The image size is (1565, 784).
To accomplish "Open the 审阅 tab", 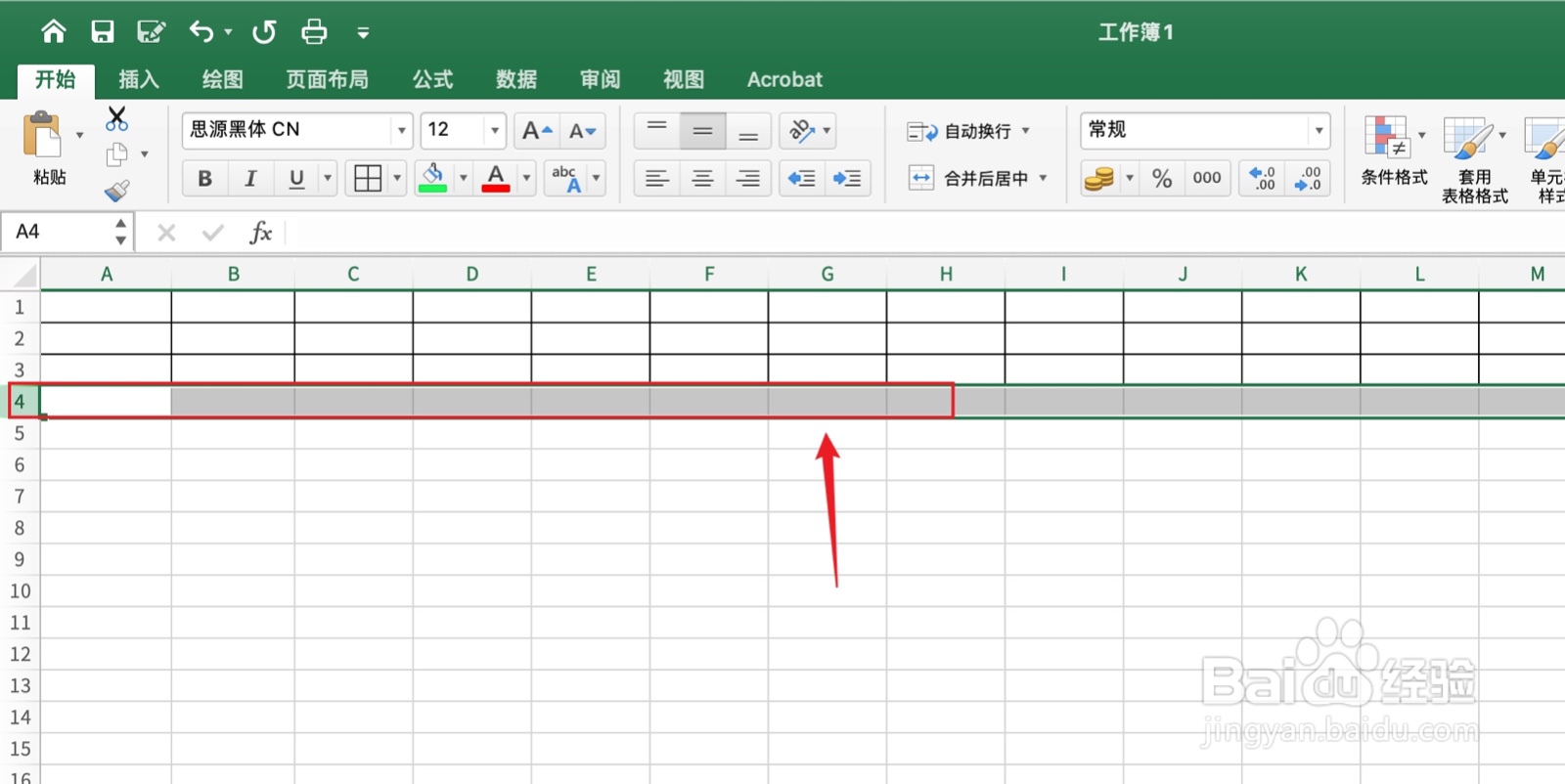I will point(600,79).
